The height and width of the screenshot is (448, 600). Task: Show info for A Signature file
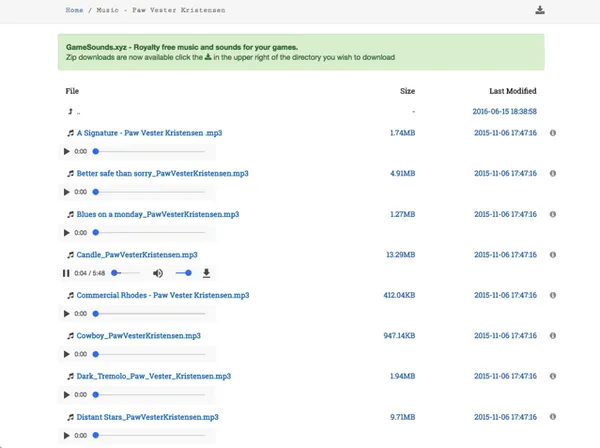553,133
